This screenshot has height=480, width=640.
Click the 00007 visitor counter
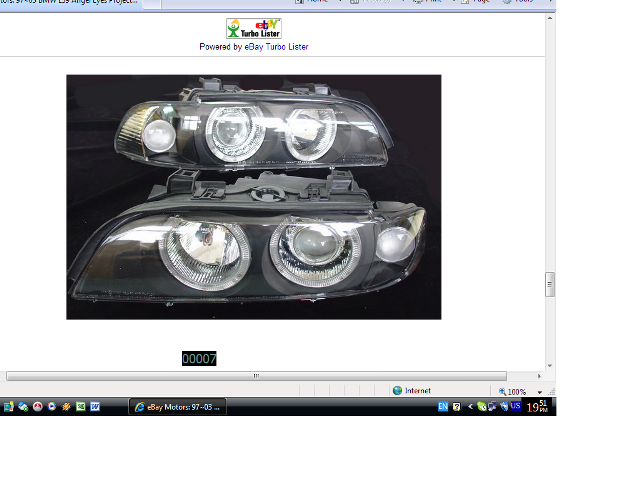click(x=199, y=359)
